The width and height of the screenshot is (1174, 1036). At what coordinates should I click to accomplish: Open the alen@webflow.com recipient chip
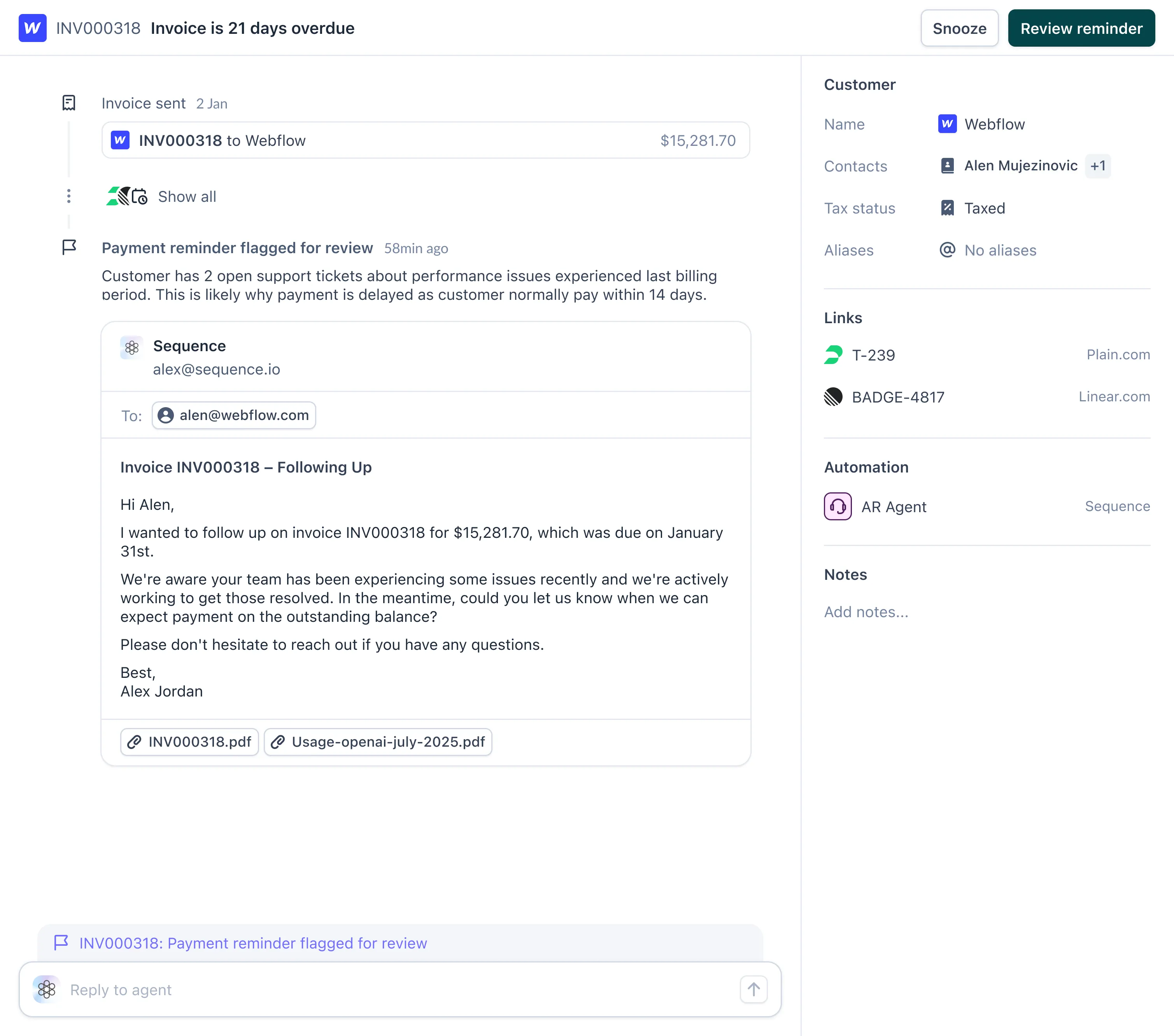point(234,415)
